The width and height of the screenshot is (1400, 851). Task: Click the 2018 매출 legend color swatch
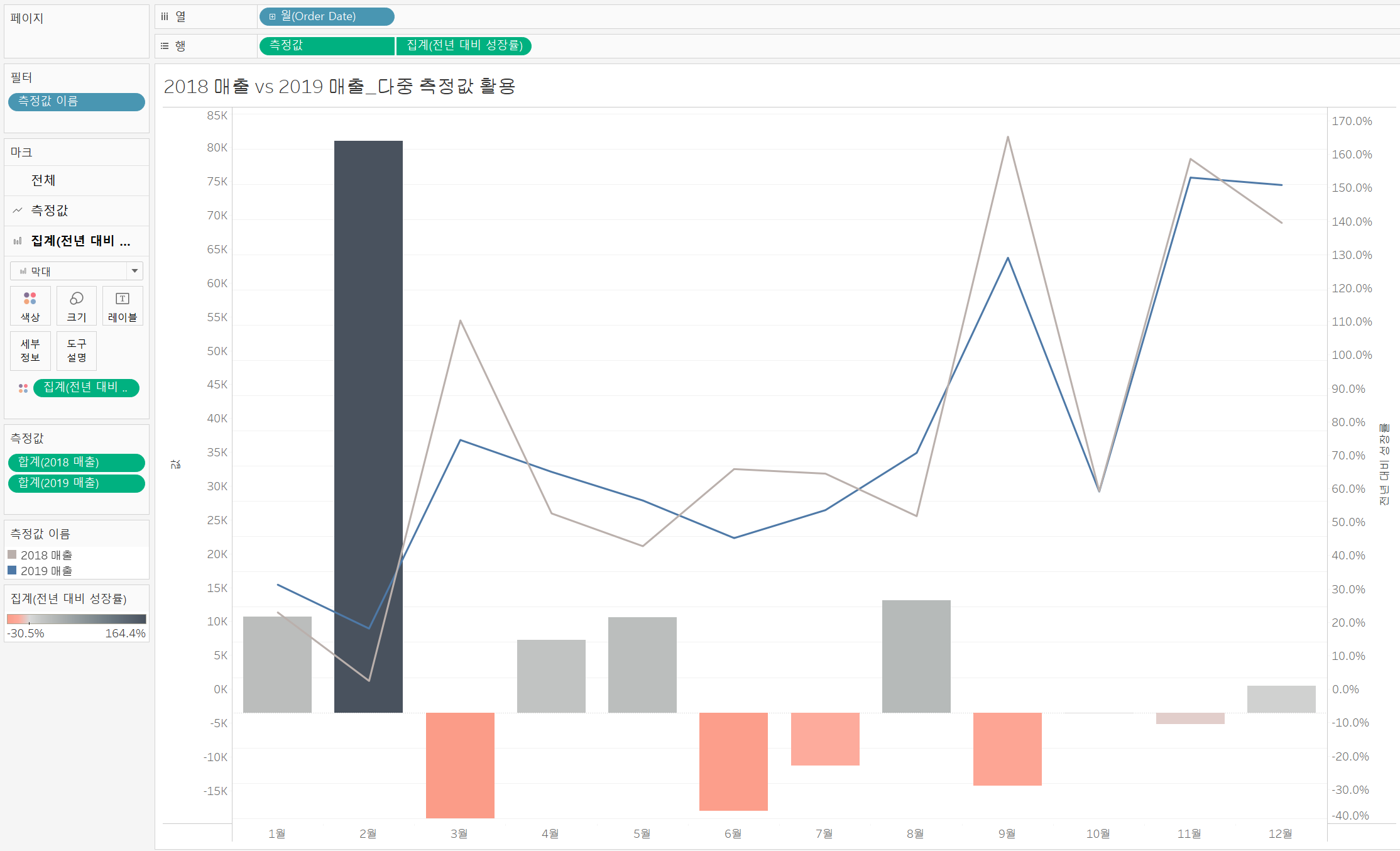pos(12,554)
